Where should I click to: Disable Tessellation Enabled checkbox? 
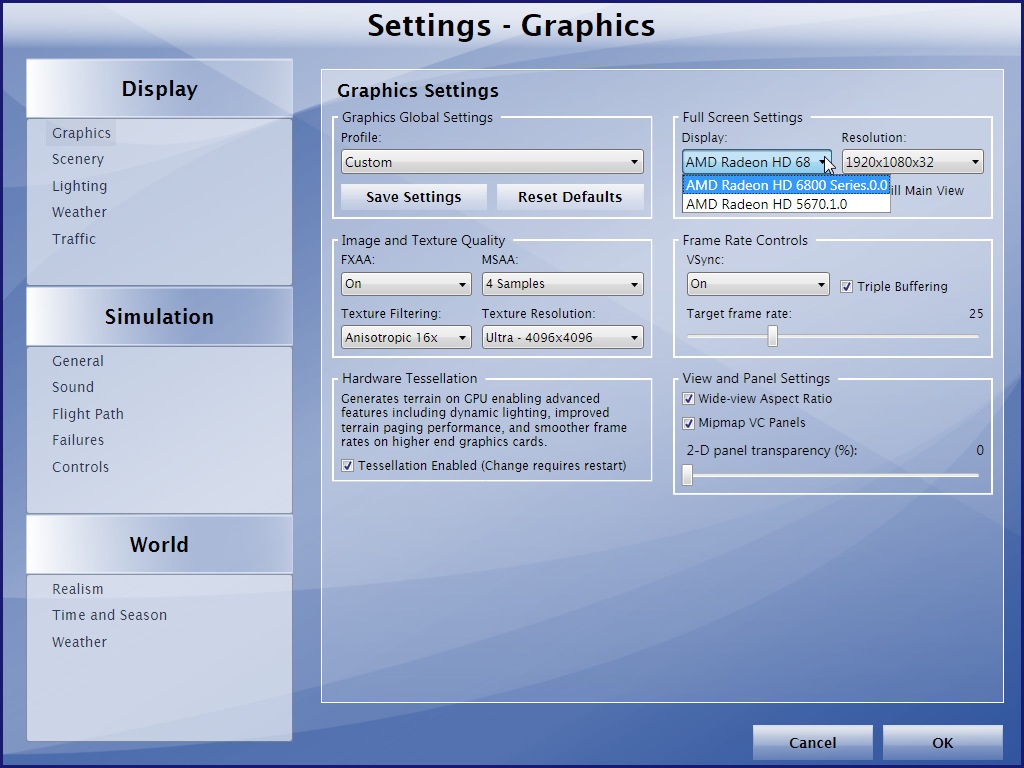pyautogui.click(x=347, y=466)
